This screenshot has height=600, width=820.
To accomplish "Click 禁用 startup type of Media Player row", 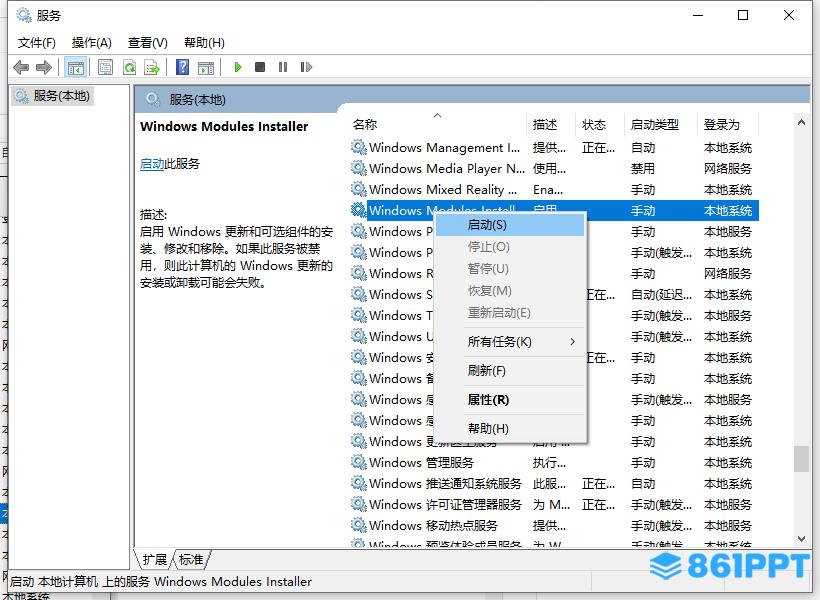I will [x=643, y=168].
